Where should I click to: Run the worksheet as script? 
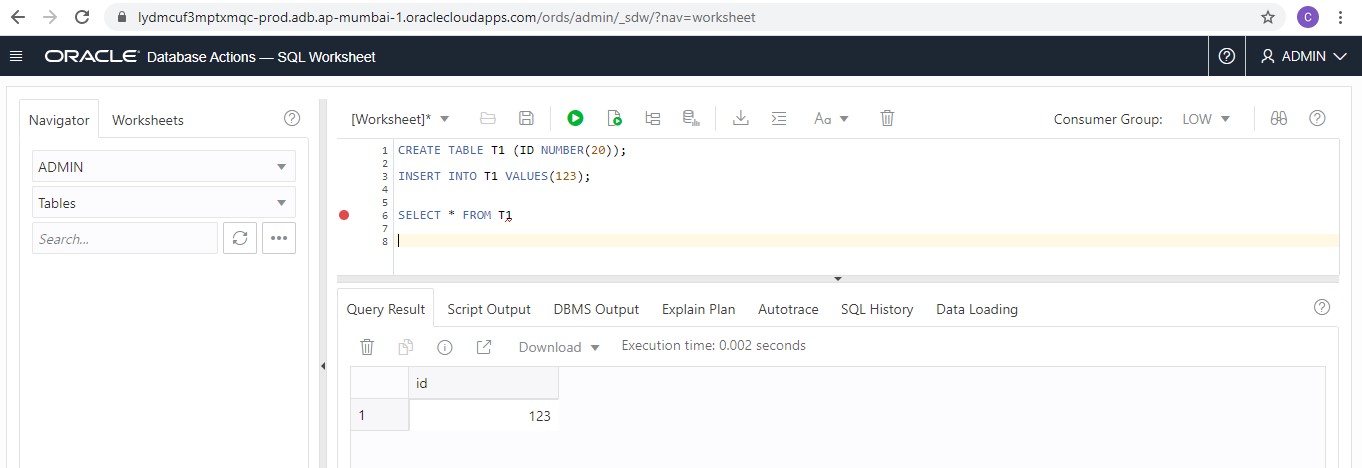614,118
